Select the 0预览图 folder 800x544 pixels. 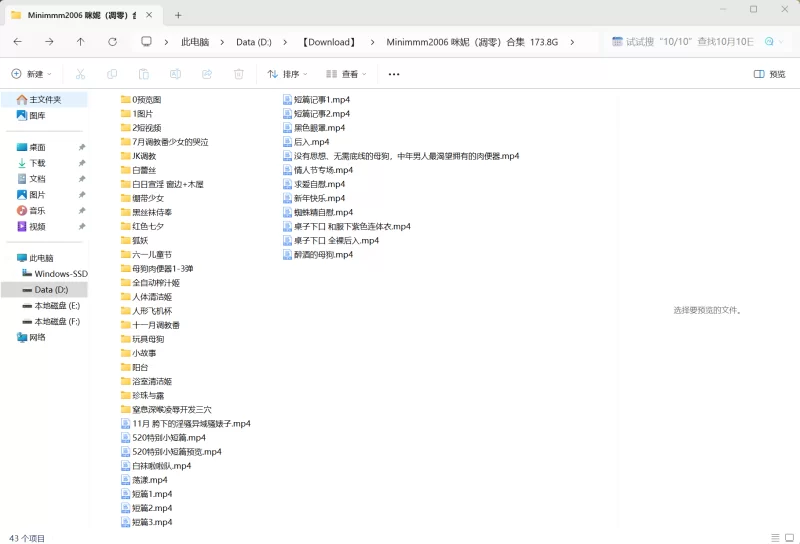(x=146, y=100)
